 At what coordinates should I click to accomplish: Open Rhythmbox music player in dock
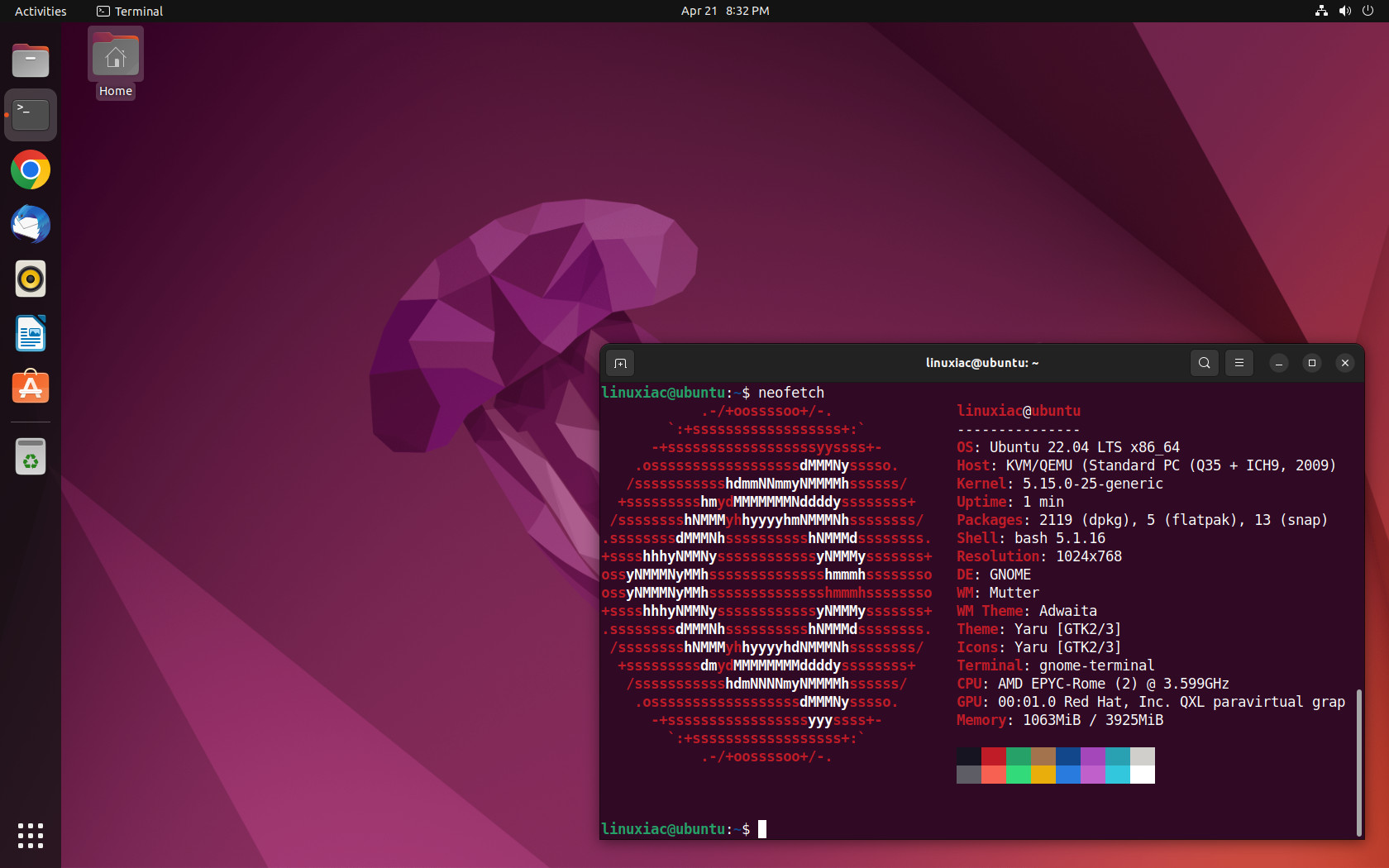[31, 279]
